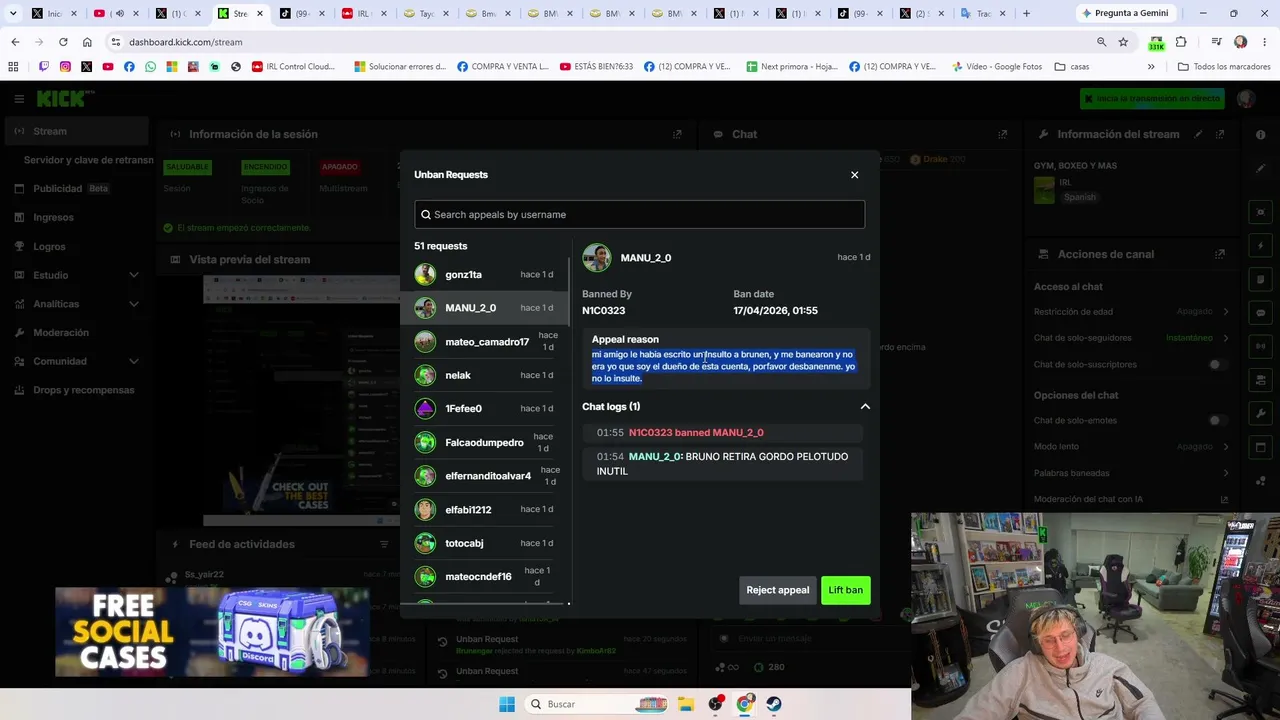Click Reject appeal button
The height and width of the screenshot is (720, 1280).
click(x=777, y=590)
